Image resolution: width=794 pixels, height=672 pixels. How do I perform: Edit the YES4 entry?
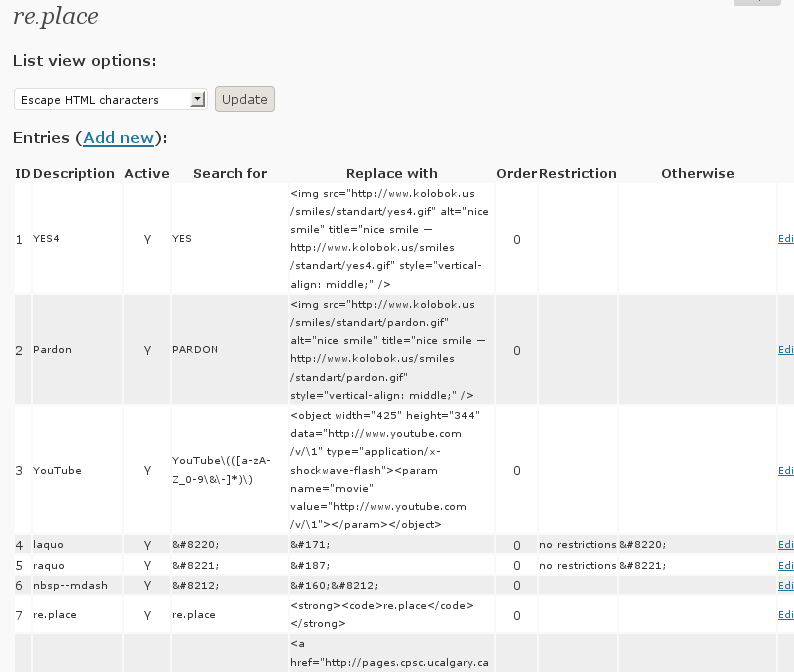point(786,239)
